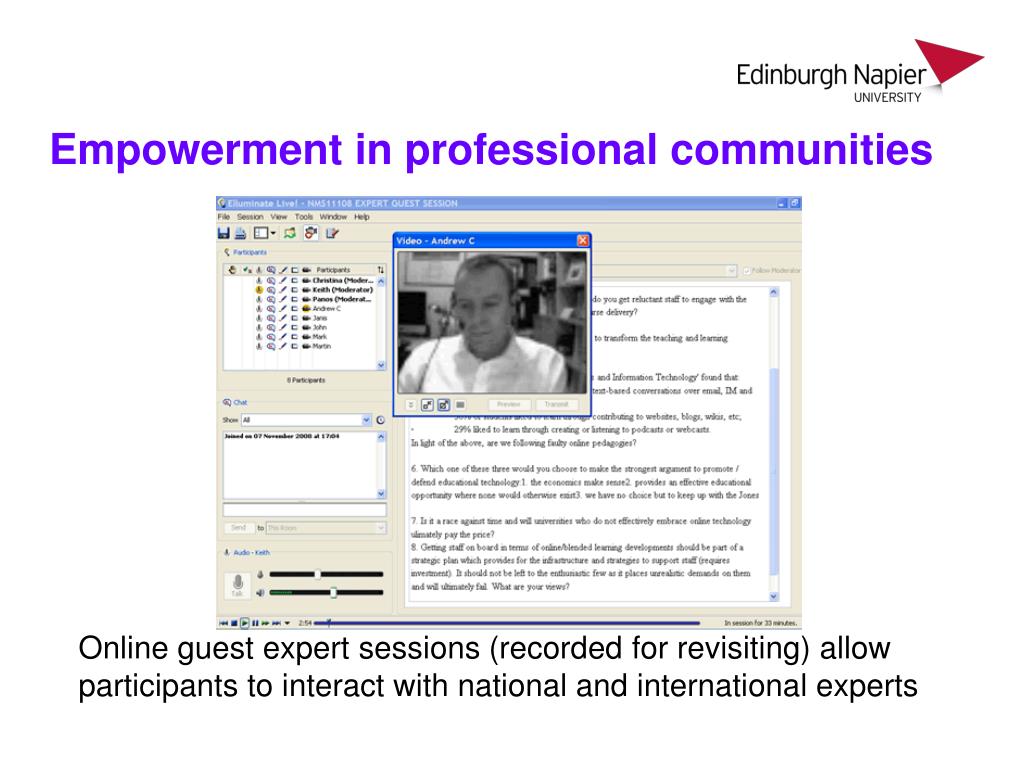Collapse the Participants panel header

[x=245, y=252]
